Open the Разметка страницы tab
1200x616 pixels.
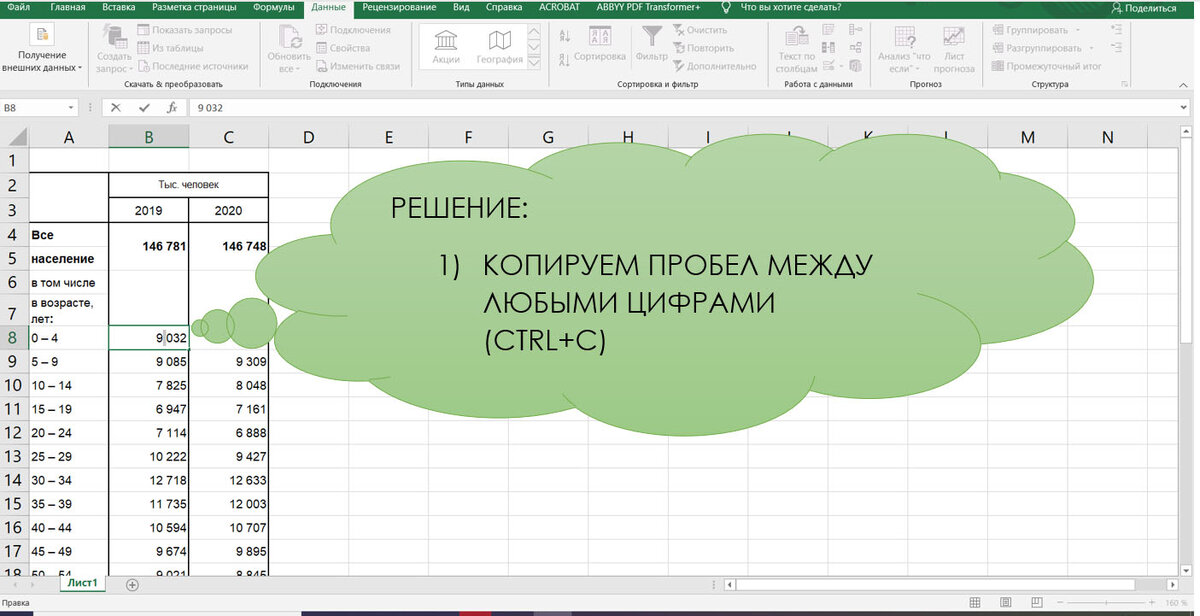coord(195,7)
